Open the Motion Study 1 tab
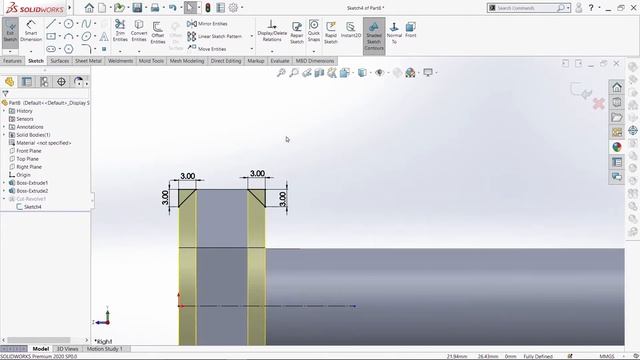640x360 pixels. pyautogui.click(x=104, y=349)
